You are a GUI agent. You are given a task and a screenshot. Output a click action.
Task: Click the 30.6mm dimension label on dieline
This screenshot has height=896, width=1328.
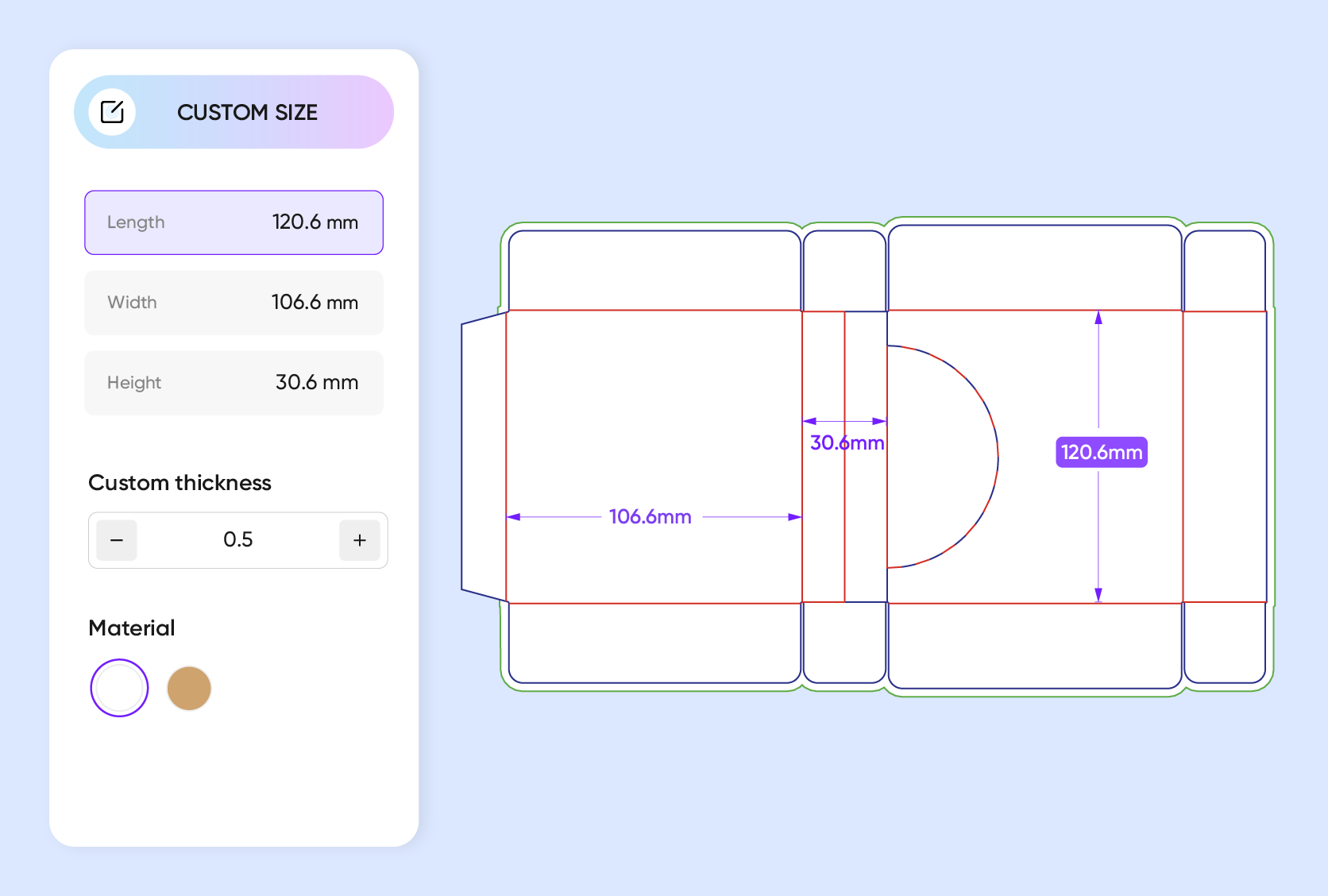[847, 443]
